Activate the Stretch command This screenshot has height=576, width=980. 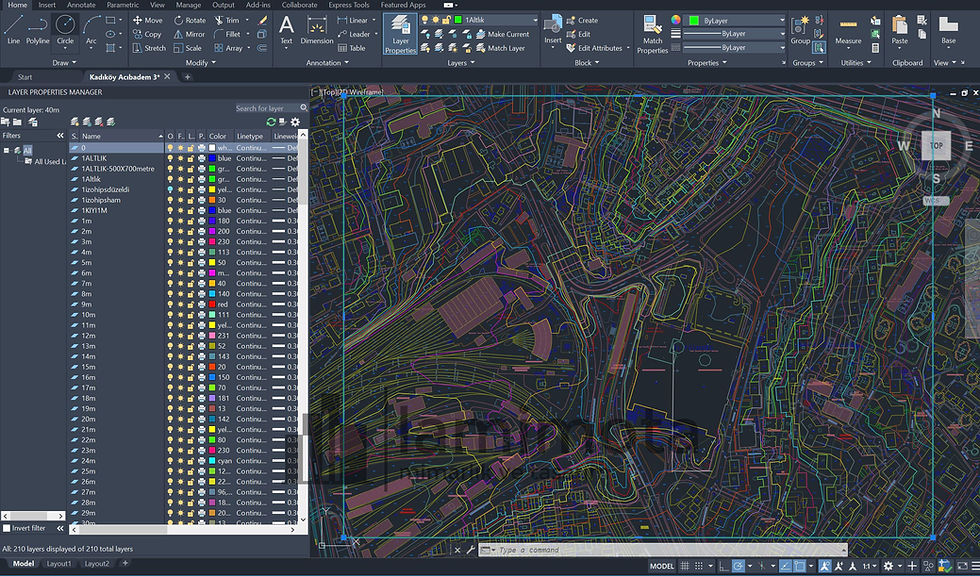tap(149, 47)
